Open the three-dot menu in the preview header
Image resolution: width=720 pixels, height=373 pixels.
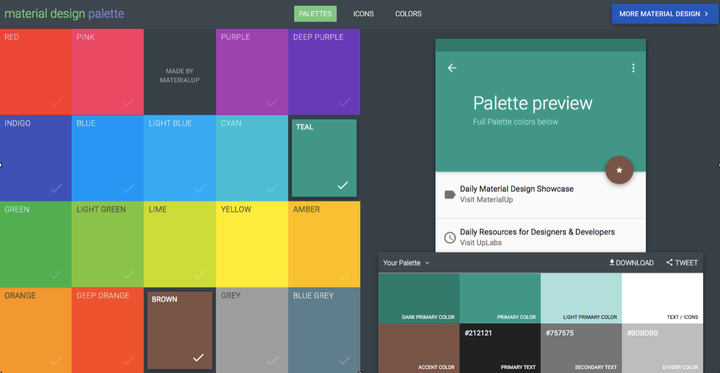pyautogui.click(x=633, y=68)
